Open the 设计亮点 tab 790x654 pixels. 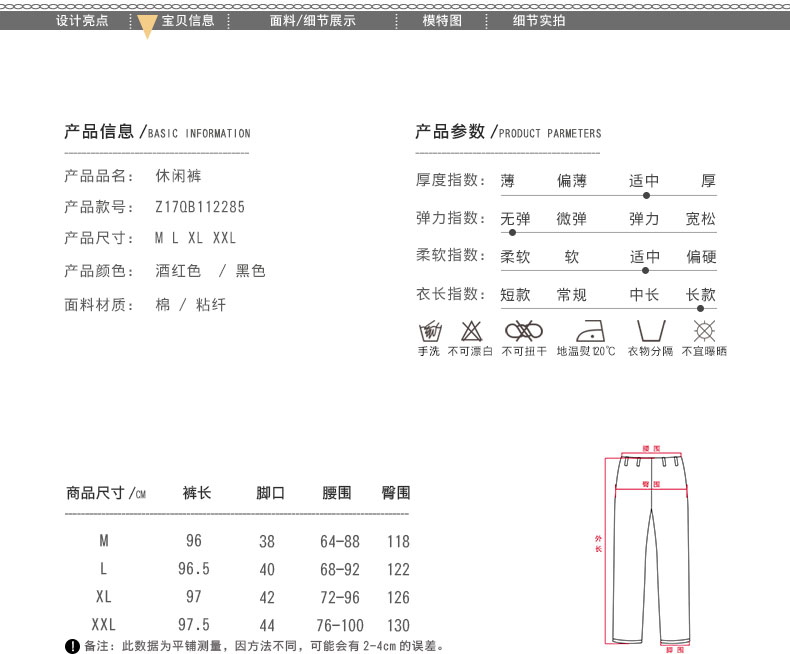[x=82, y=20]
